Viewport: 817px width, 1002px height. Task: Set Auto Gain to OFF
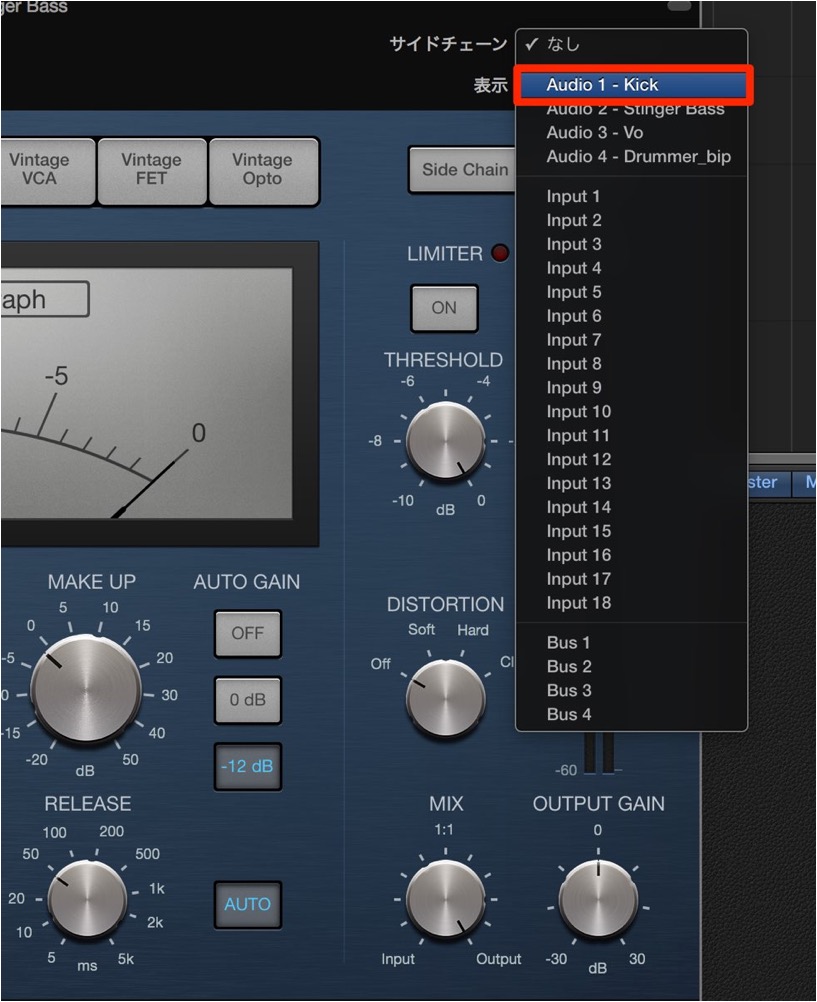(x=248, y=634)
